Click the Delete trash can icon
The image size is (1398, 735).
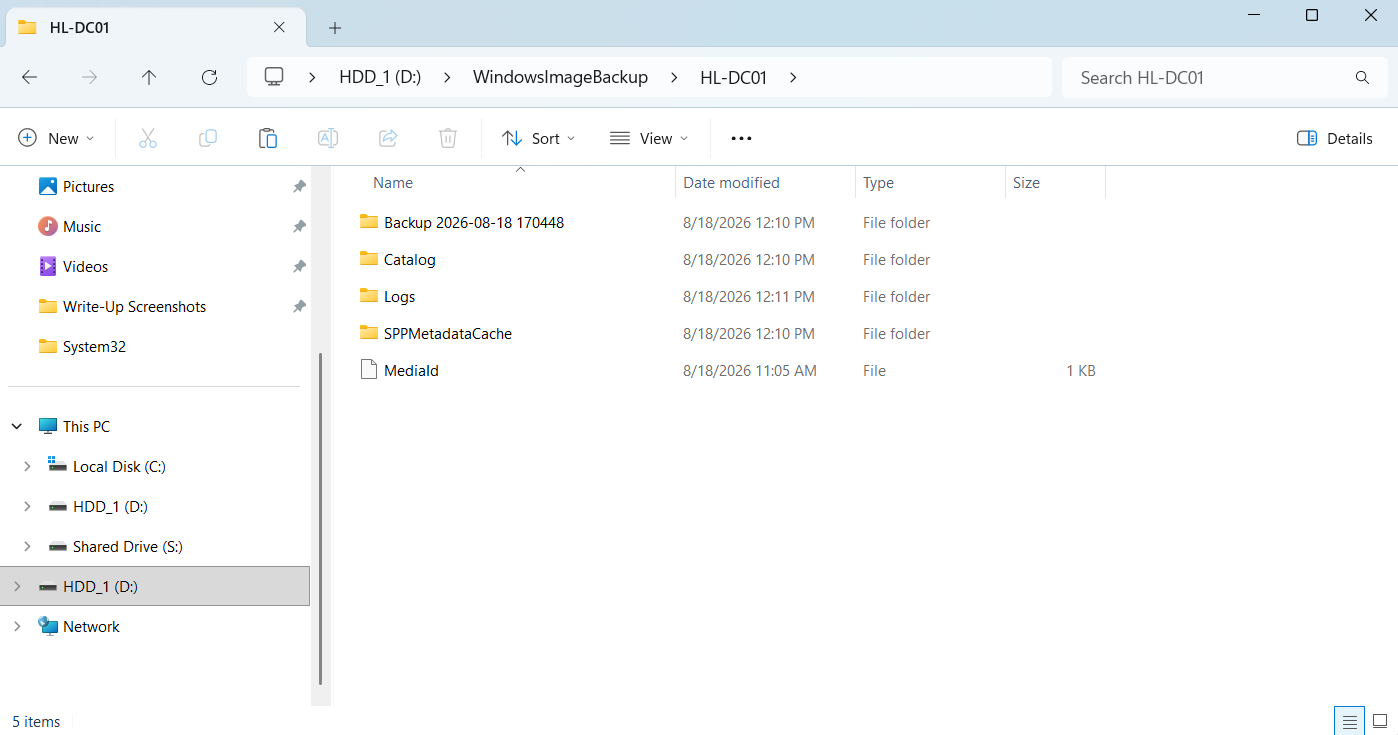coord(448,139)
